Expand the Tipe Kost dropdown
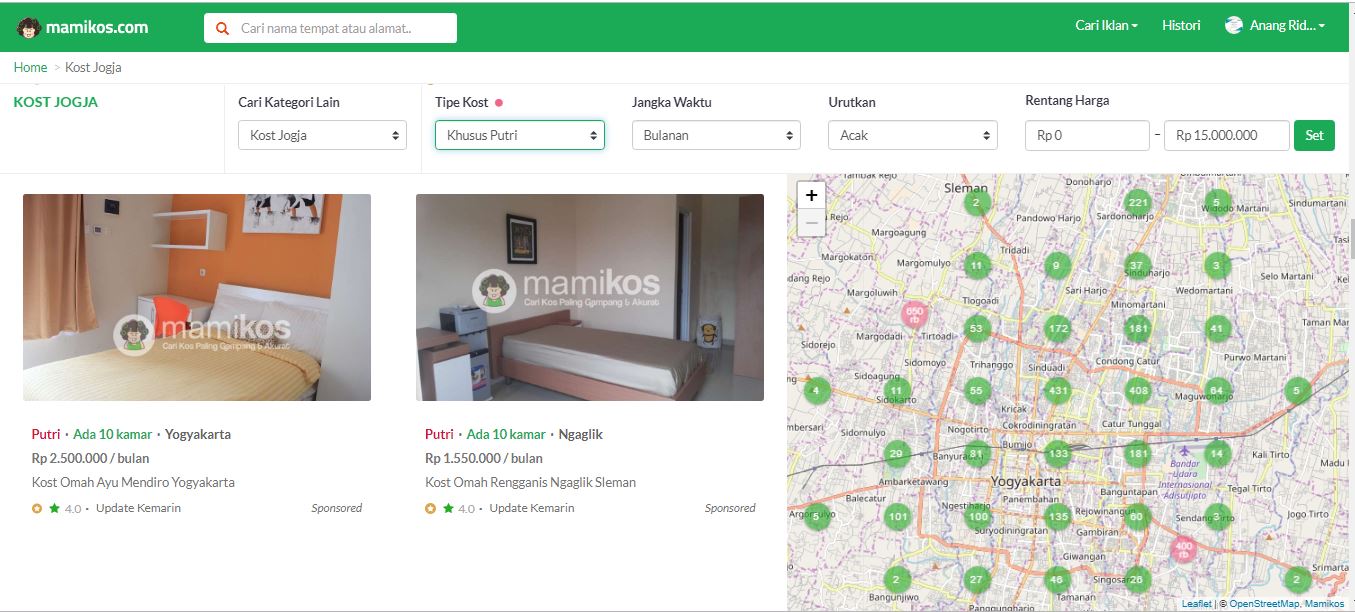Image resolution: width=1355 pixels, height=612 pixels. coord(519,135)
